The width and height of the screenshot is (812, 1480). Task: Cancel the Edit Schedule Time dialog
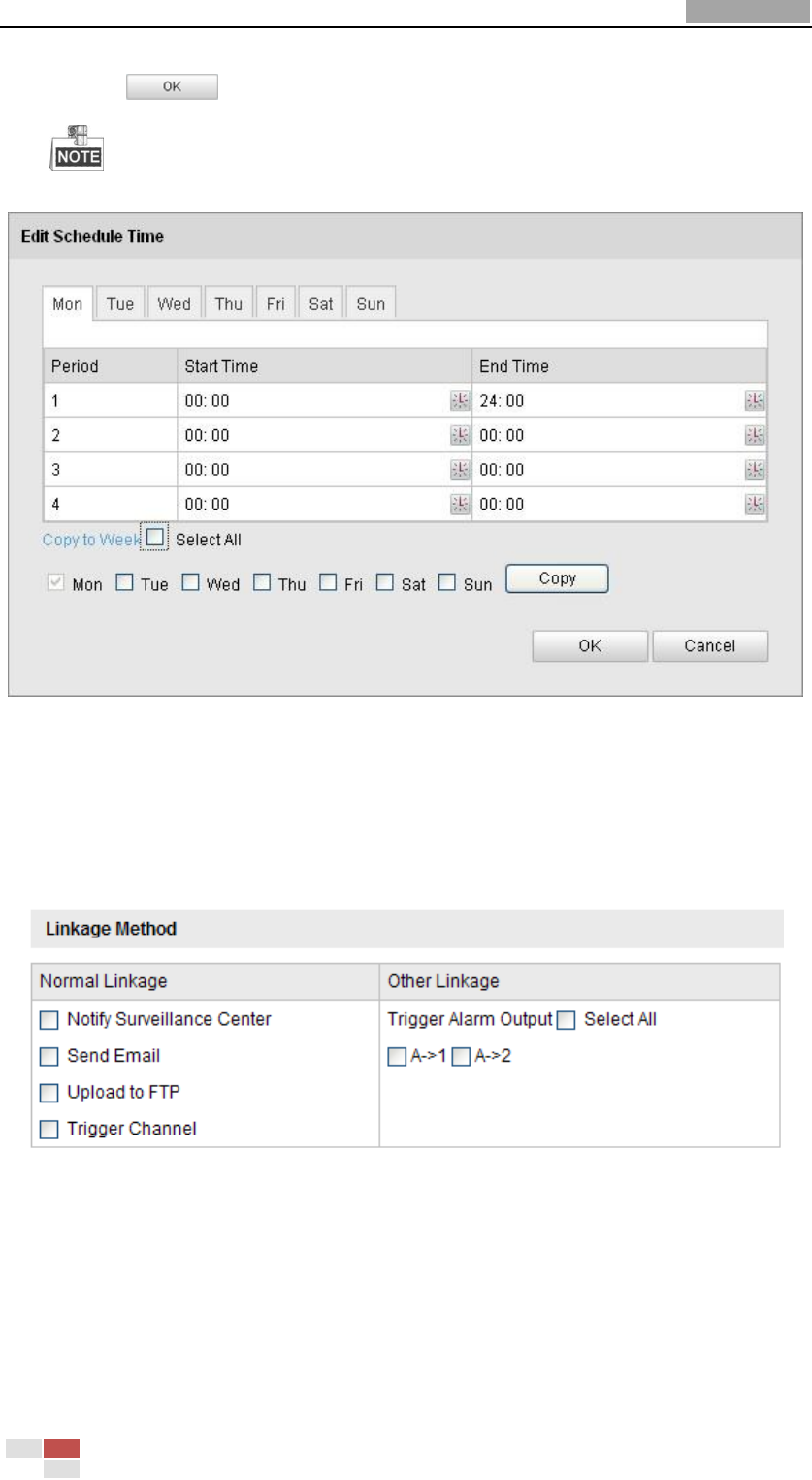coord(710,646)
